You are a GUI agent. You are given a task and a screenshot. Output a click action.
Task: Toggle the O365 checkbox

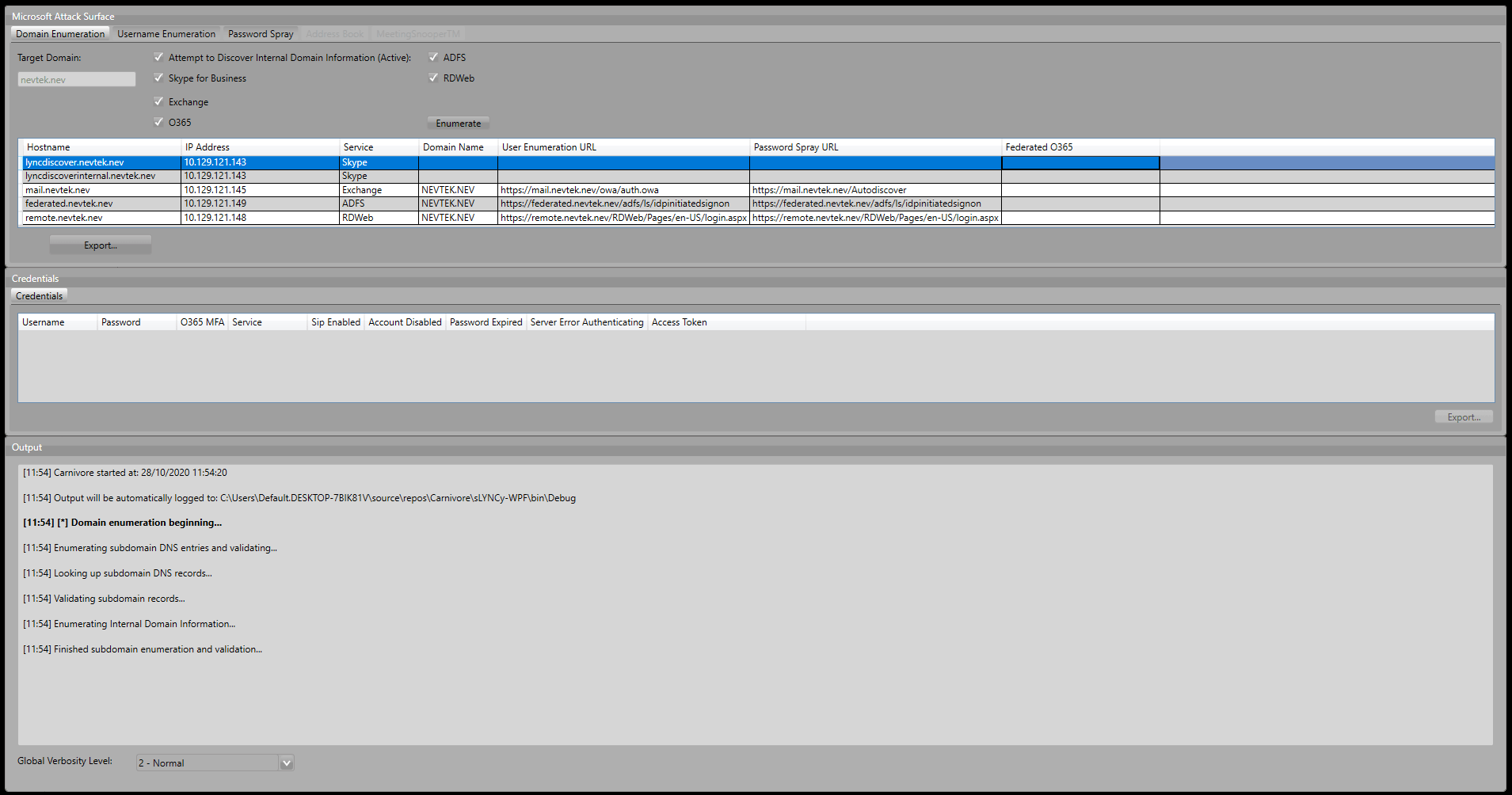tap(158, 122)
